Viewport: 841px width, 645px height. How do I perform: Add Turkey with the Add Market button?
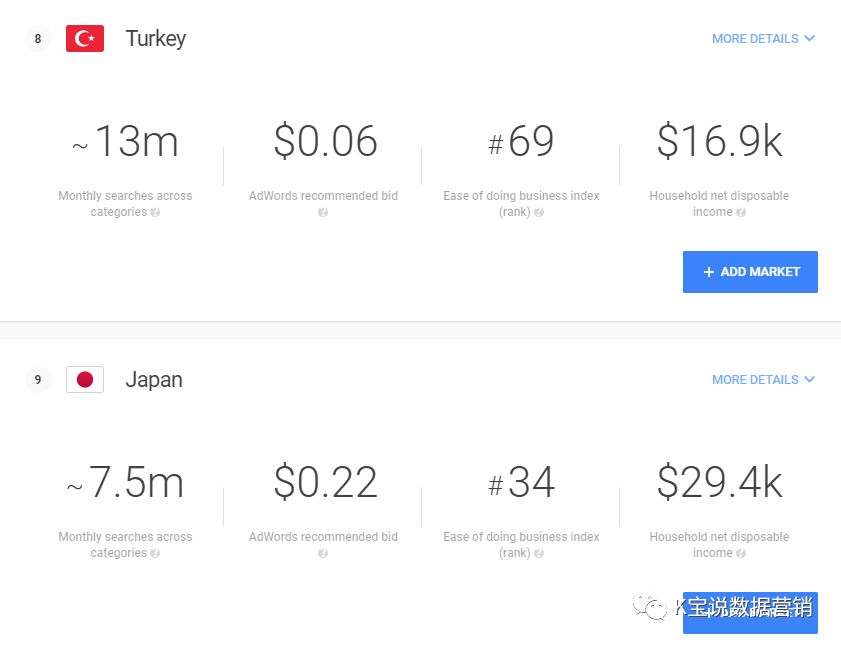coord(750,272)
